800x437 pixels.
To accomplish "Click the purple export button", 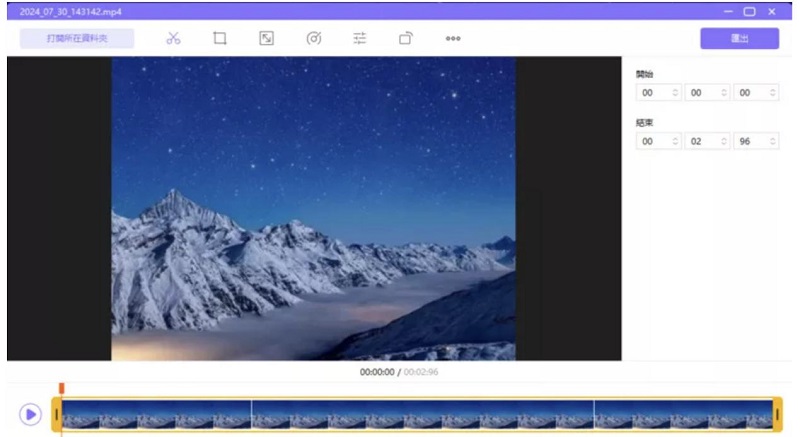I will pyautogui.click(x=739, y=38).
